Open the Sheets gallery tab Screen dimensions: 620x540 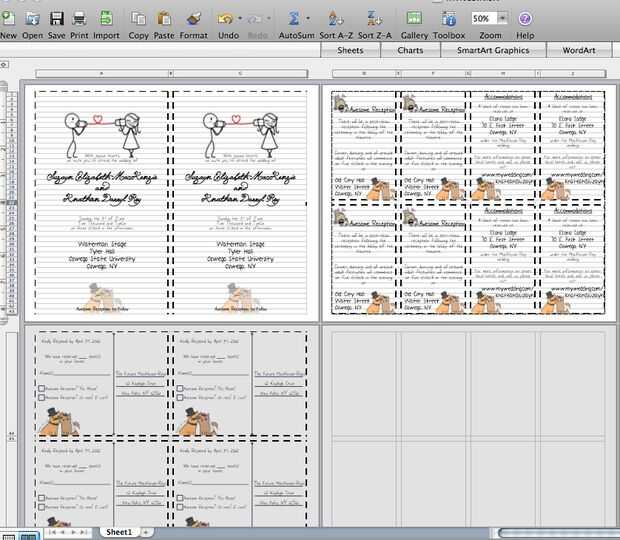[350, 50]
